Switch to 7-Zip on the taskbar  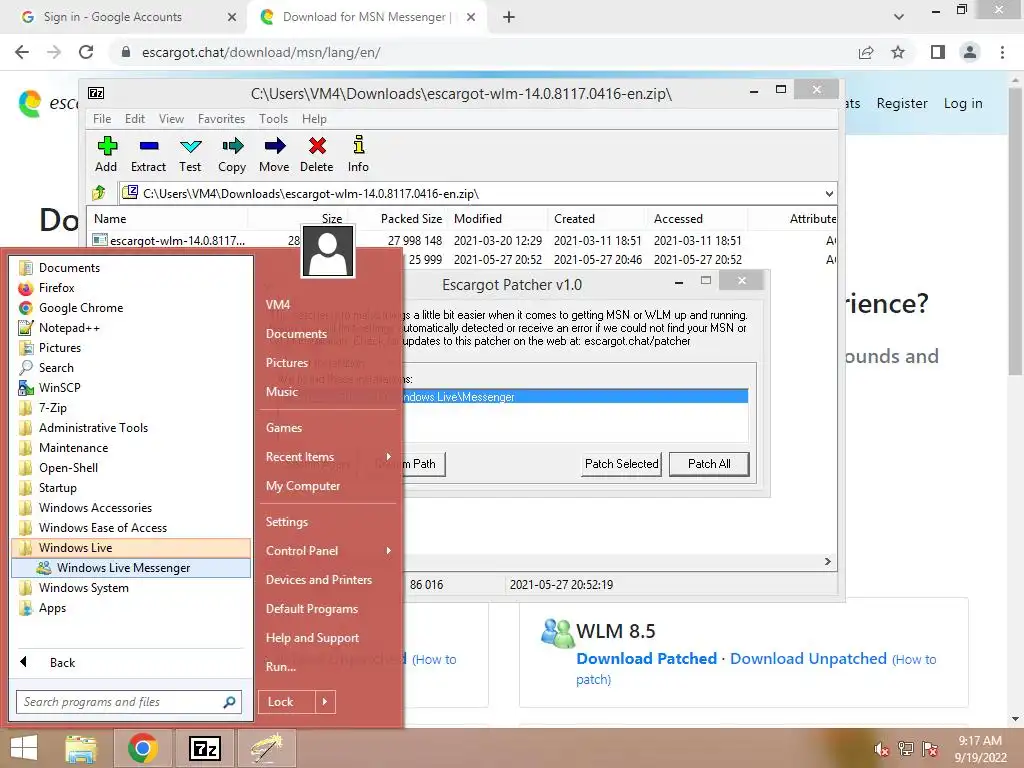pyautogui.click(x=204, y=748)
